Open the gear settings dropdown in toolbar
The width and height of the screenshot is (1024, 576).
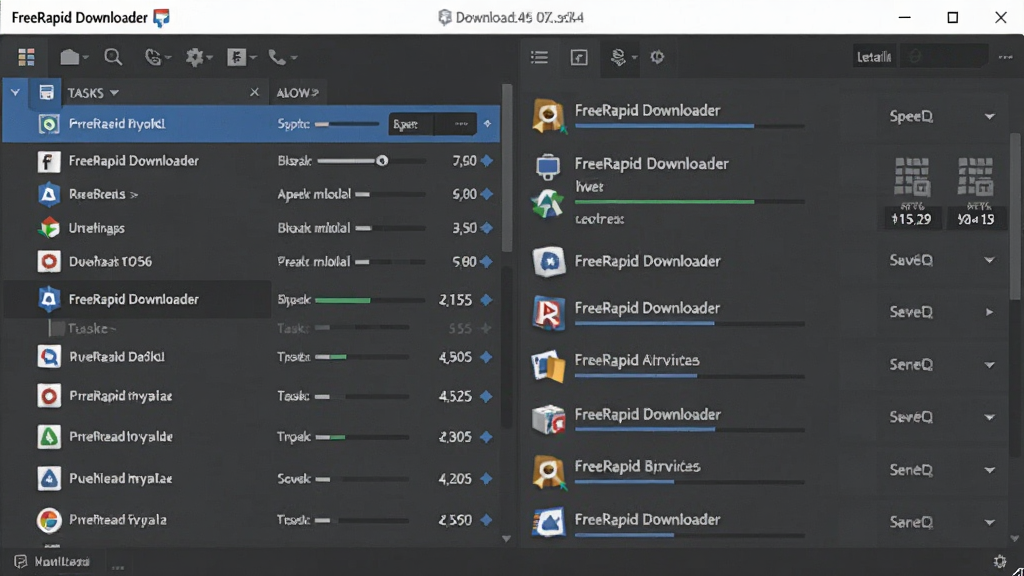point(199,57)
